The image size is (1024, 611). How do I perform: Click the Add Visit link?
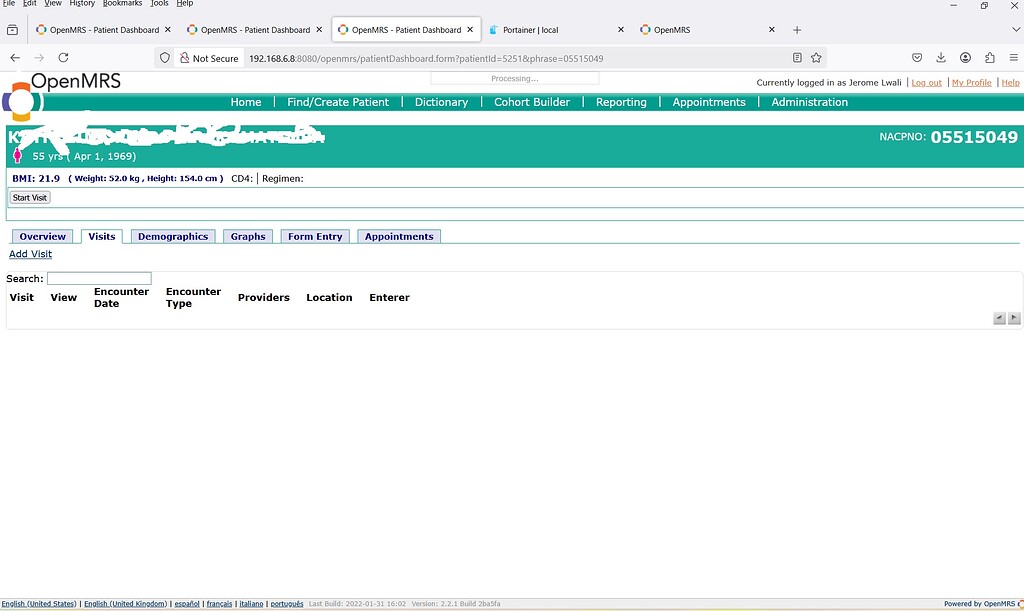[30, 254]
